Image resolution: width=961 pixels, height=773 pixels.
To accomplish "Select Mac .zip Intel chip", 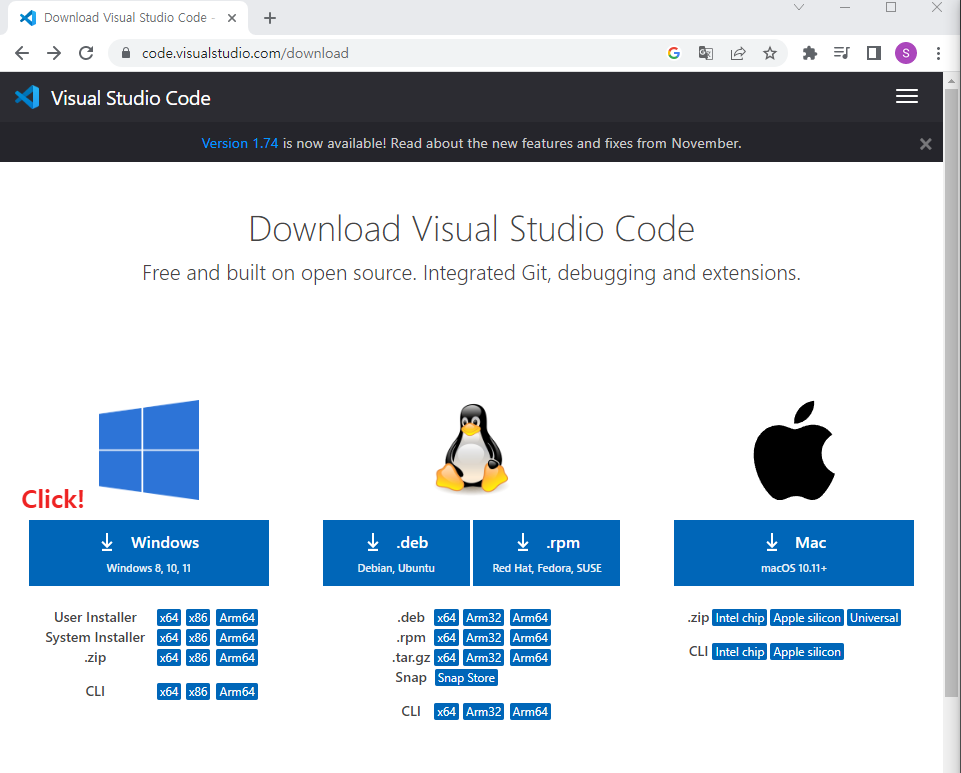I will [x=740, y=618].
